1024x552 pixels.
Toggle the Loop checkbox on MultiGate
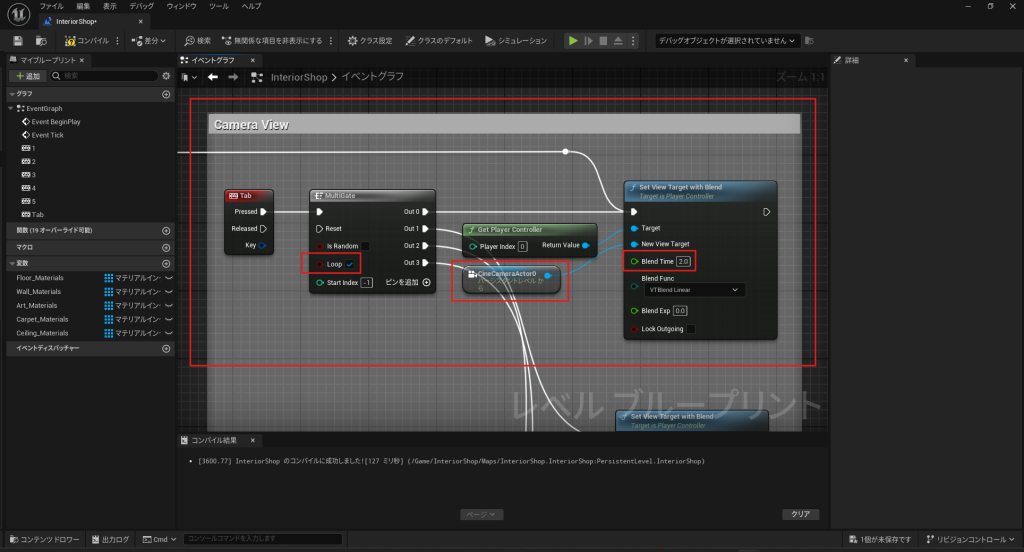pyautogui.click(x=349, y=264)
